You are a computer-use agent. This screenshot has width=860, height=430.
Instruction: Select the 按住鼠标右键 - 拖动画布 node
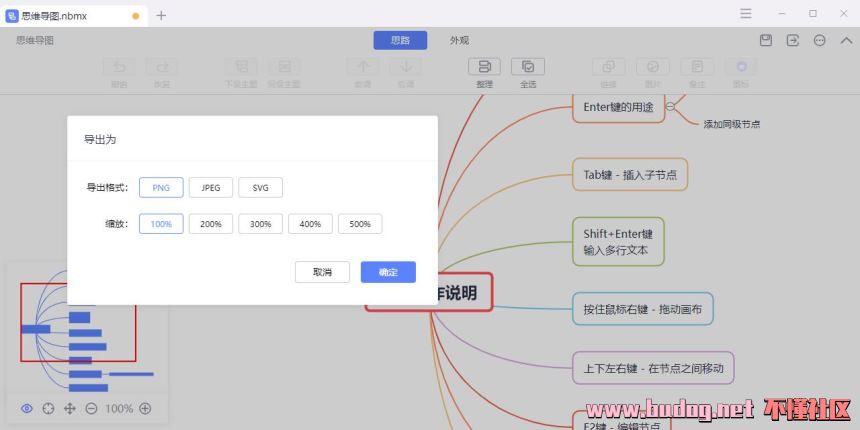643,309
